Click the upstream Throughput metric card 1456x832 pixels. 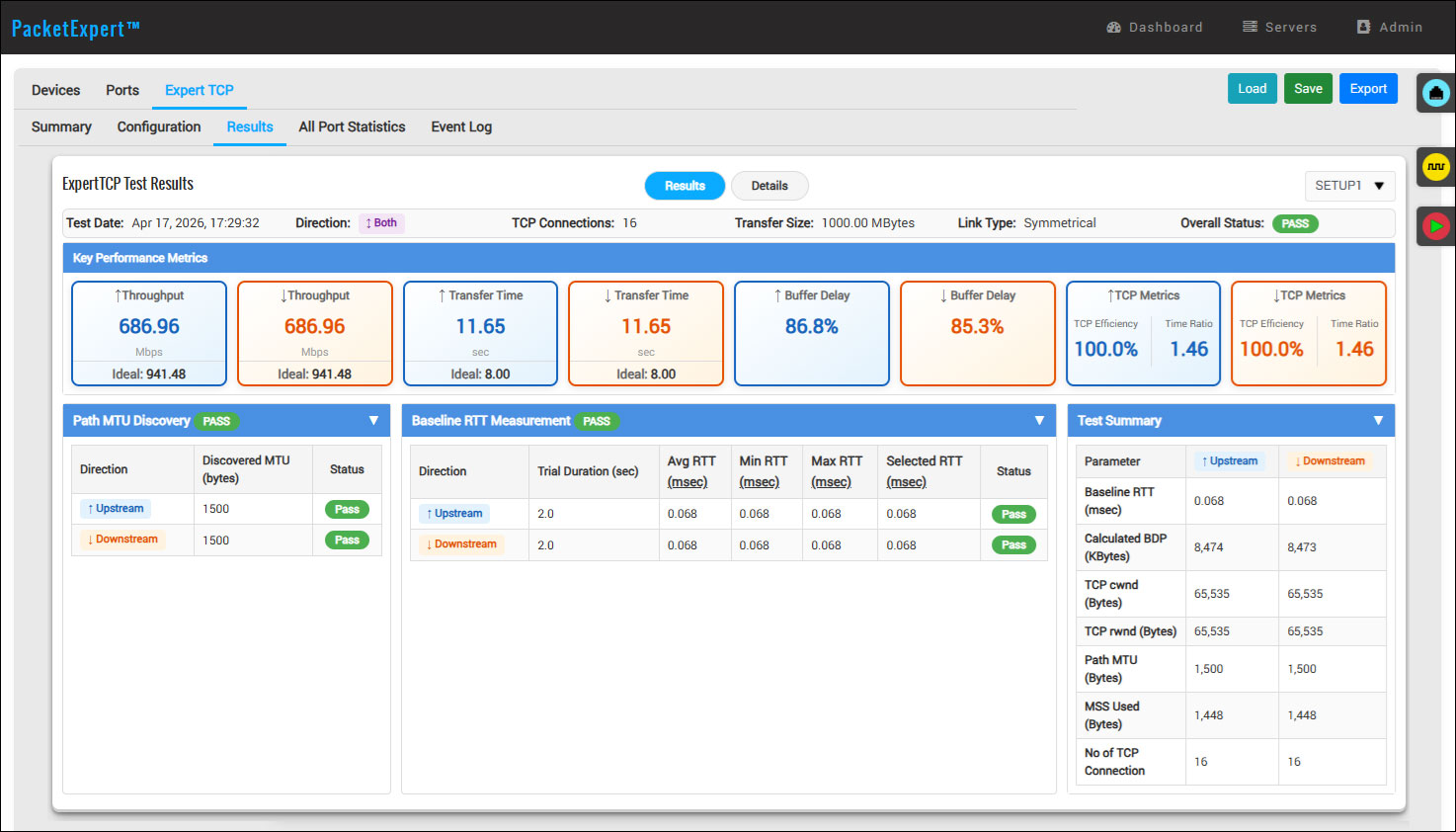(149, 333)
